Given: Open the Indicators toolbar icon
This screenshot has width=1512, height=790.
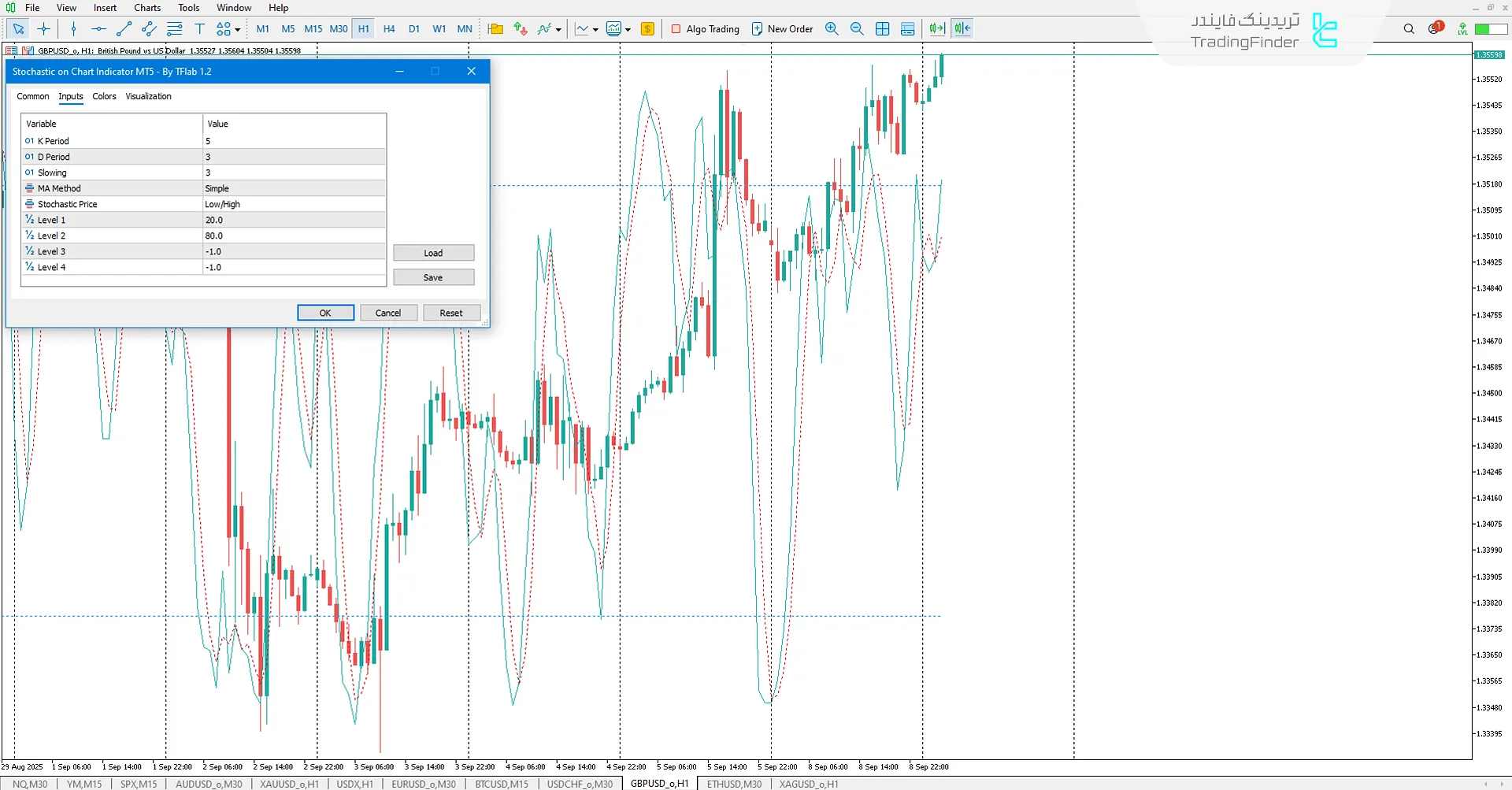Looking at the screenshot, I should tap(543, 28).
